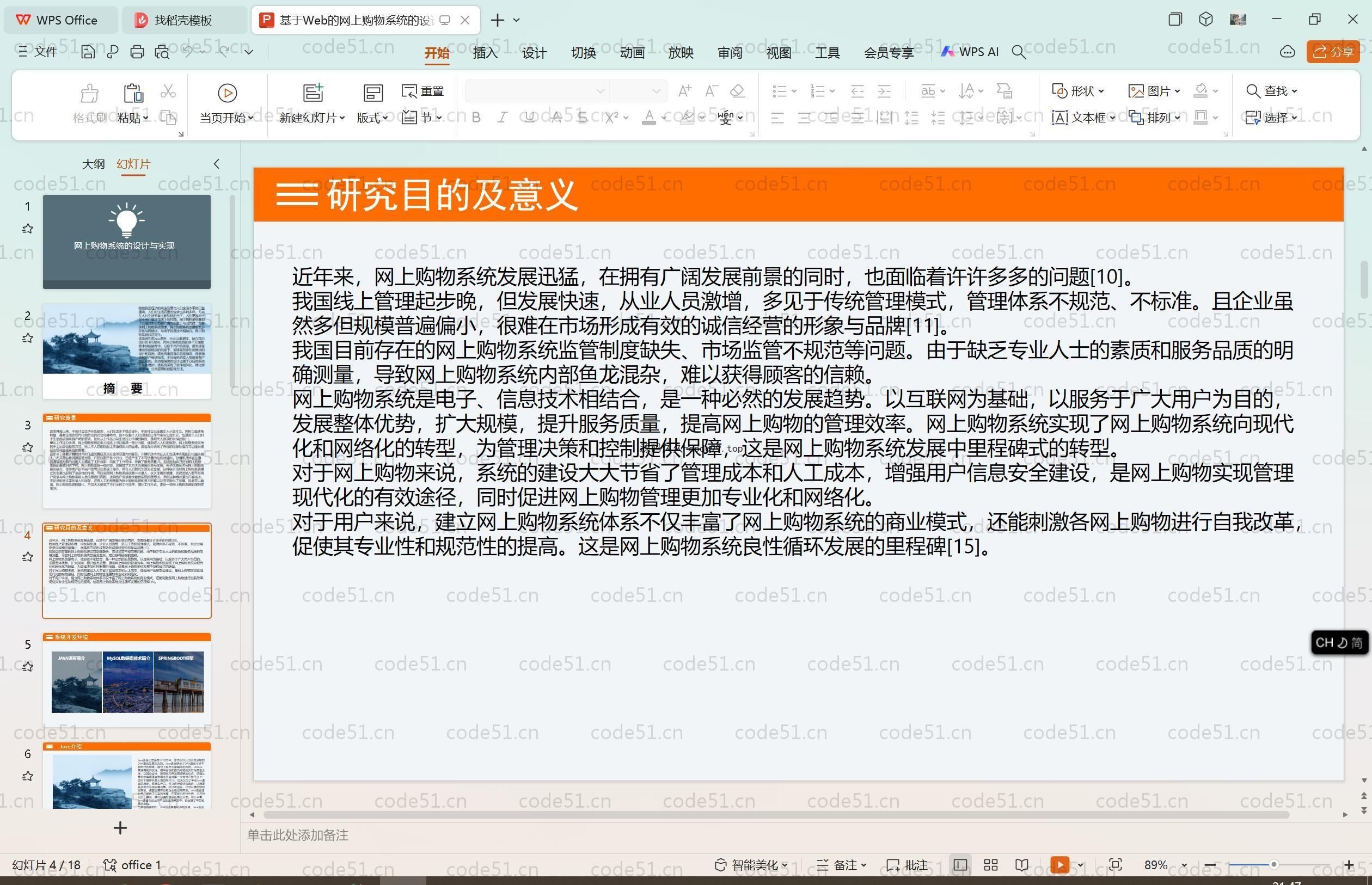The height and width of the screenshot is (885, 1372).
Task: Add new slide with plus button
Action: pos(120,827)
